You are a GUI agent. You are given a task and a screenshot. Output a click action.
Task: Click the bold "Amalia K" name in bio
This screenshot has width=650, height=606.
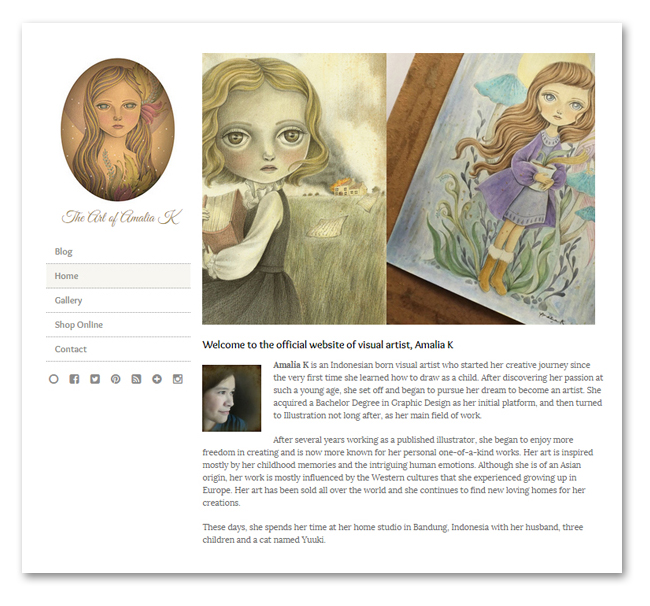291,365
